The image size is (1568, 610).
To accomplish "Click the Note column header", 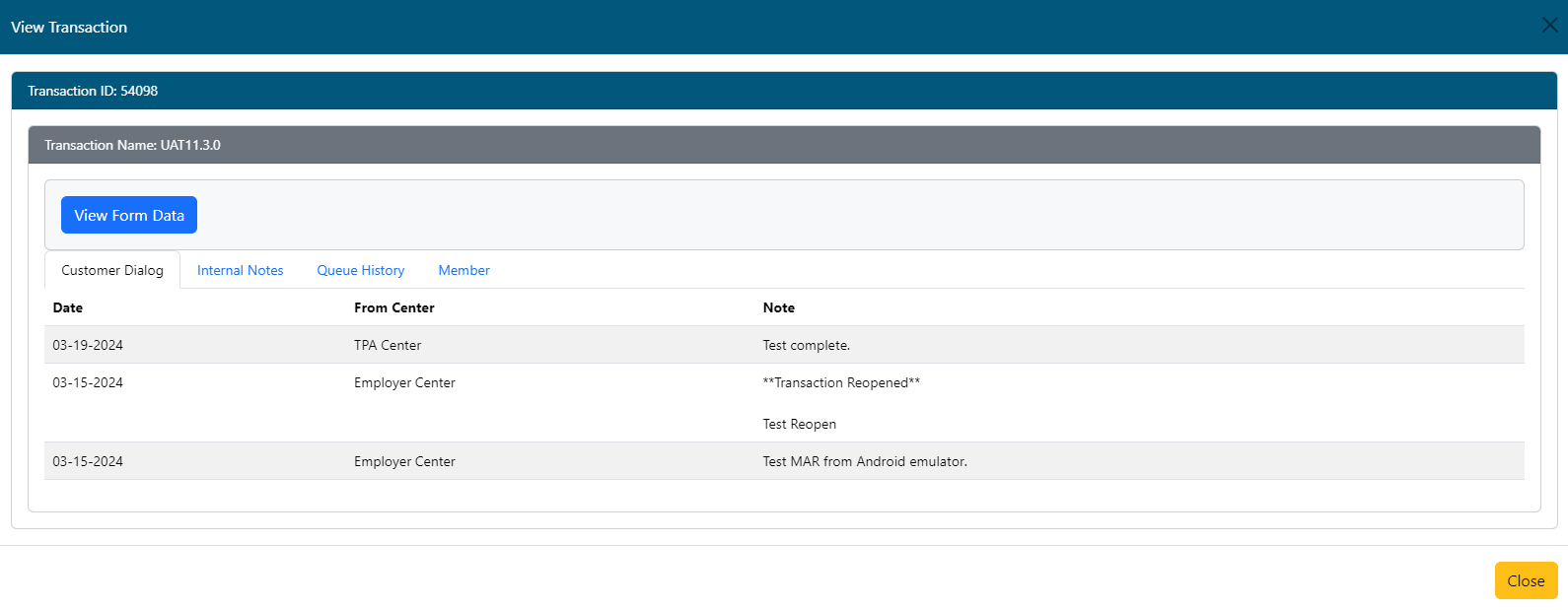I will (778, 307).
